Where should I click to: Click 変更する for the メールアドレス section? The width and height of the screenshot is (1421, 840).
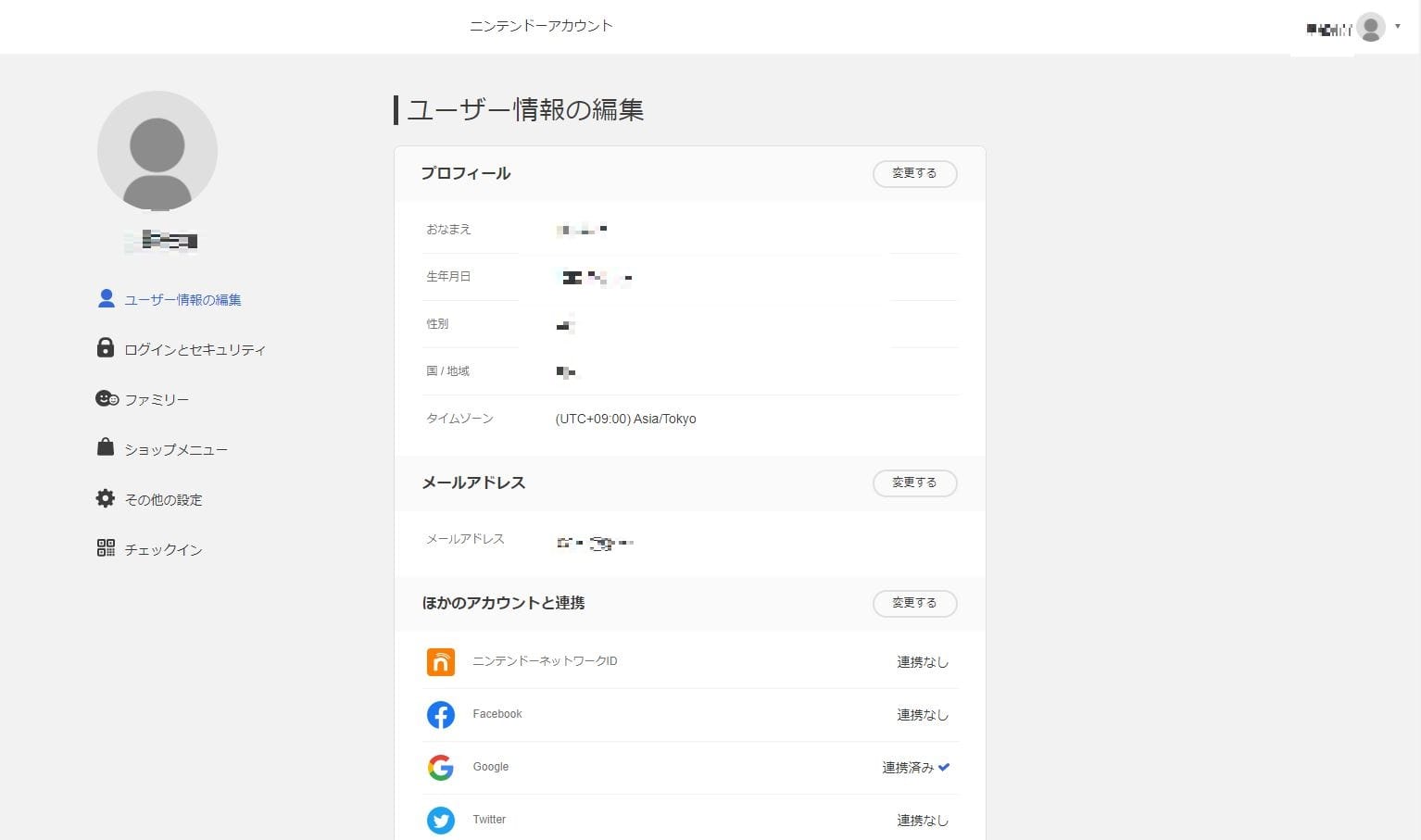click(x=914, y=483)
